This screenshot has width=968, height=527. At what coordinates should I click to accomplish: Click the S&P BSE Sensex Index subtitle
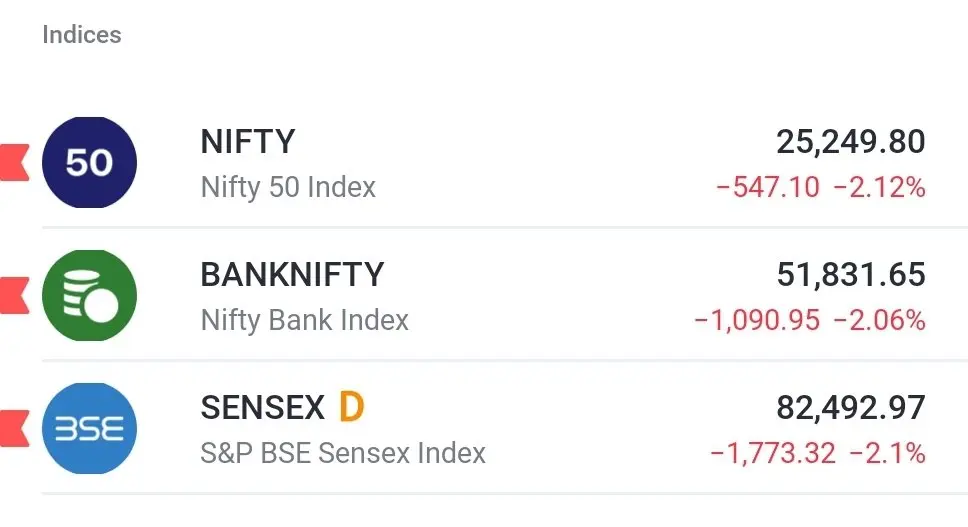[x=343, y=453]
